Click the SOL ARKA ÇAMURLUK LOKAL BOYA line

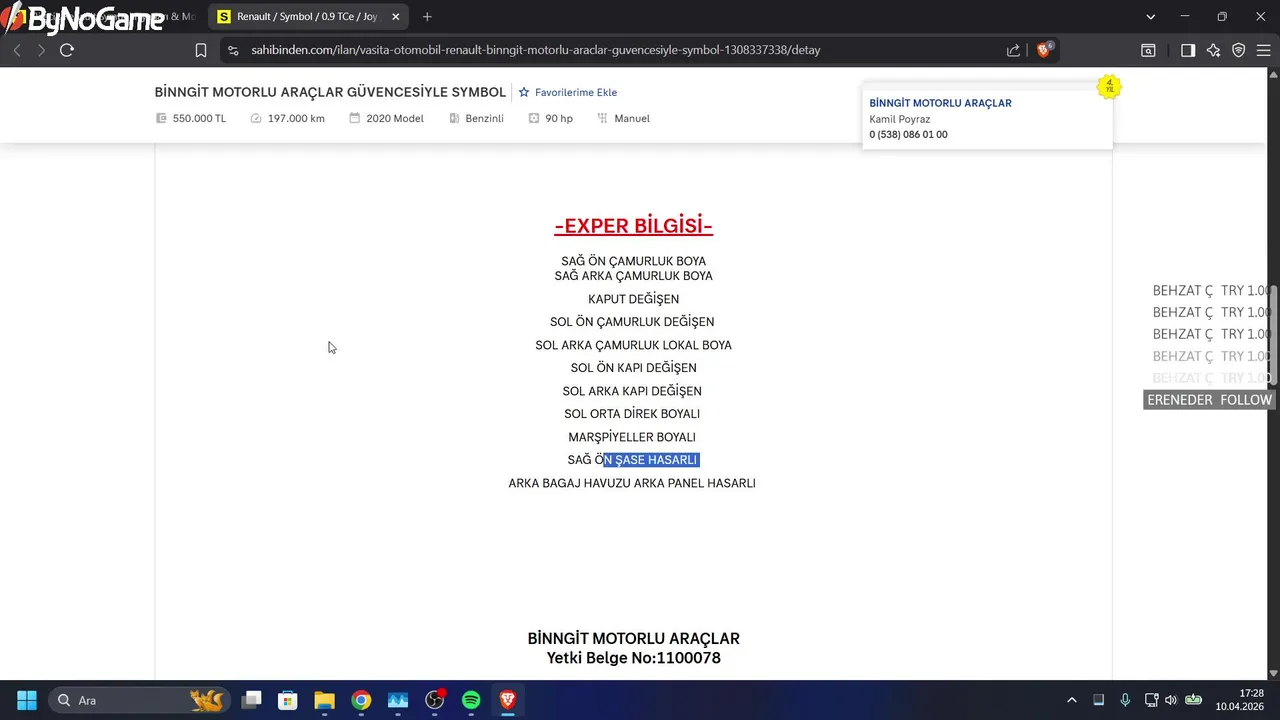pyautogui.click(x=633, y=345)
